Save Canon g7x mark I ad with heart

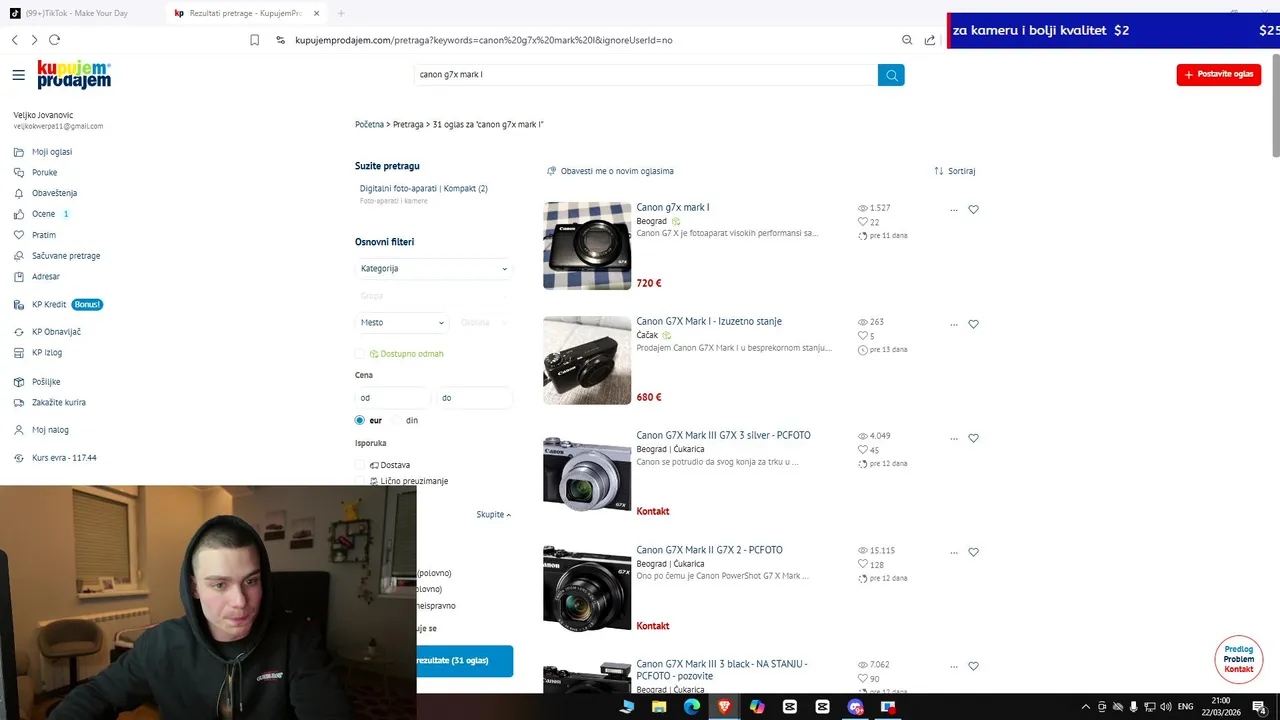coord(974,210)
